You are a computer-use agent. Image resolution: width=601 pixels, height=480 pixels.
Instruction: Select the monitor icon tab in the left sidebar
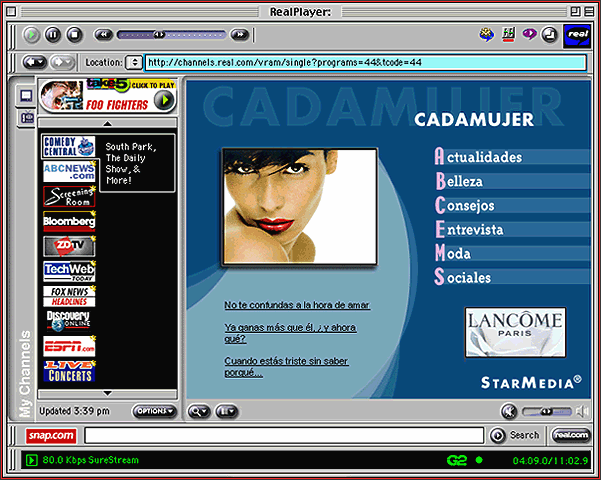(x=26, y=95)
